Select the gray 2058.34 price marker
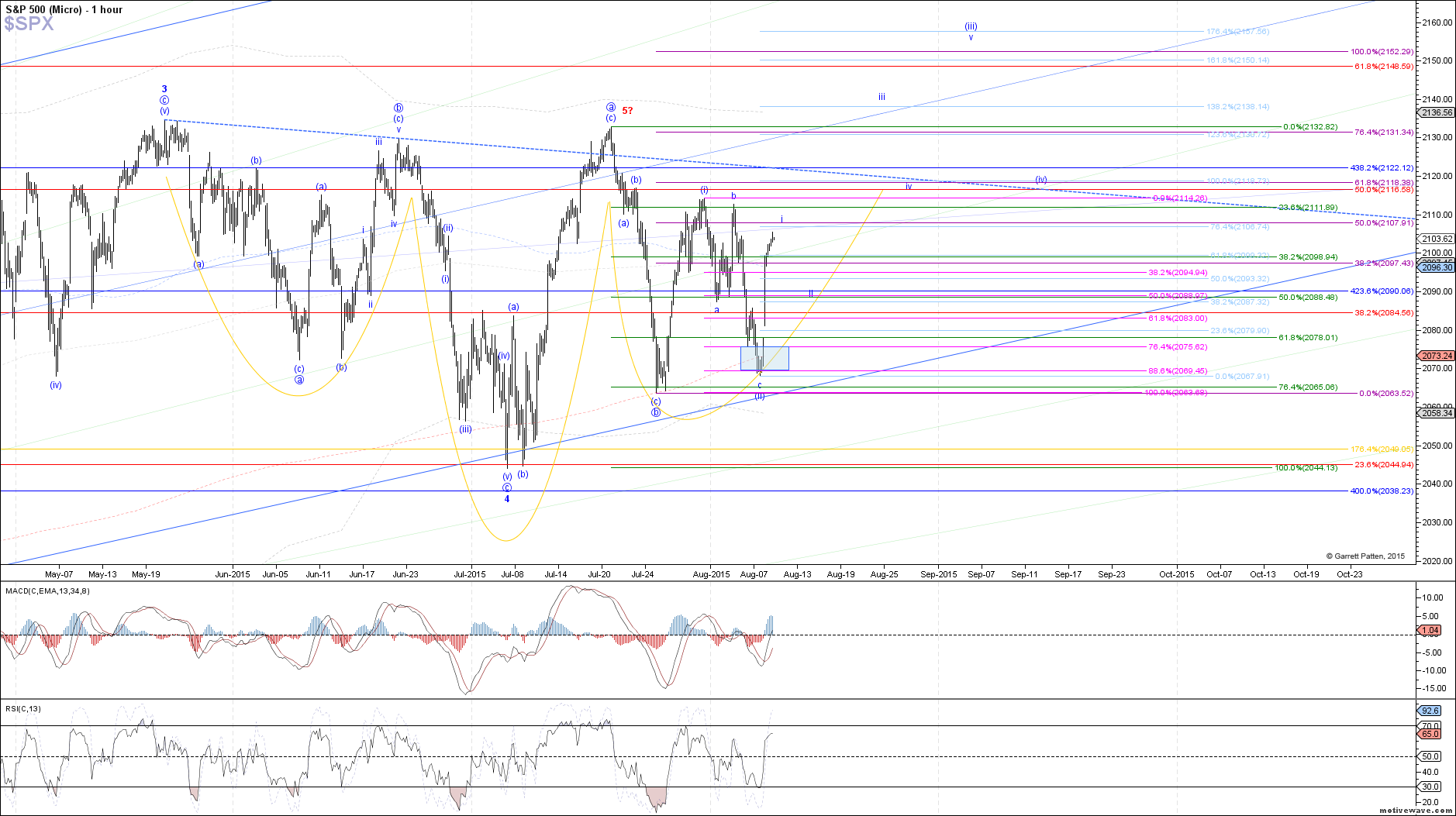Image resolution: width=1456 pixels, height=816 pixels. (x=1437, y=413)
